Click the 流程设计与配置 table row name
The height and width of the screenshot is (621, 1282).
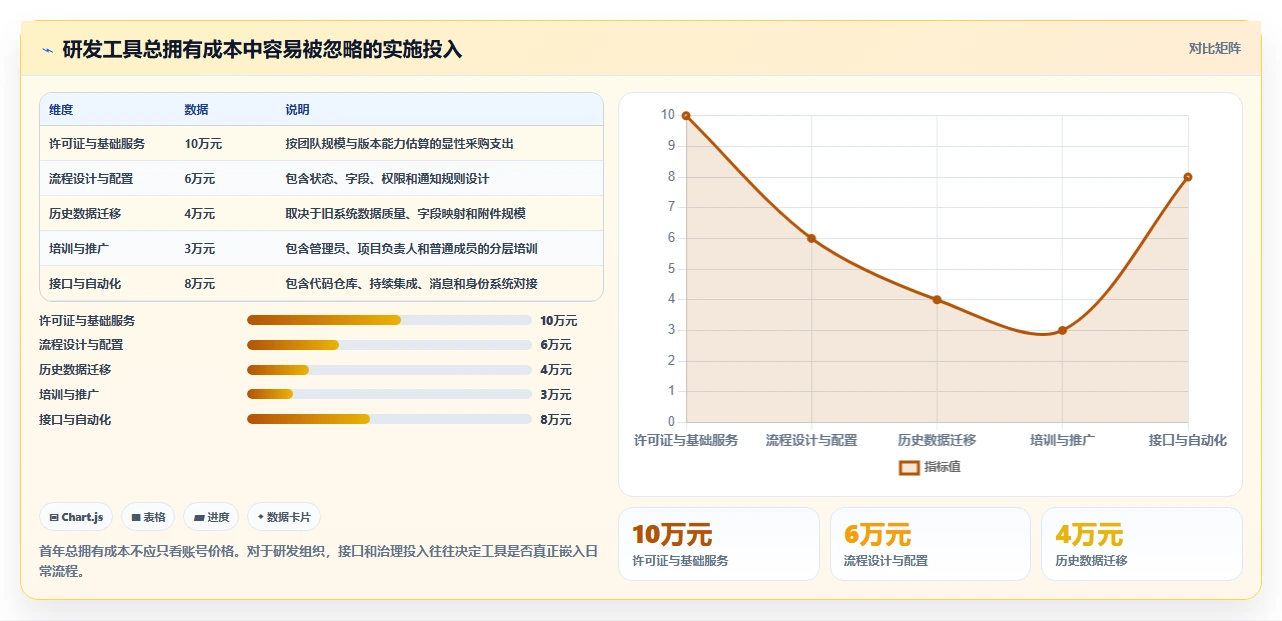pyautogui.click(x=91, y=179)
